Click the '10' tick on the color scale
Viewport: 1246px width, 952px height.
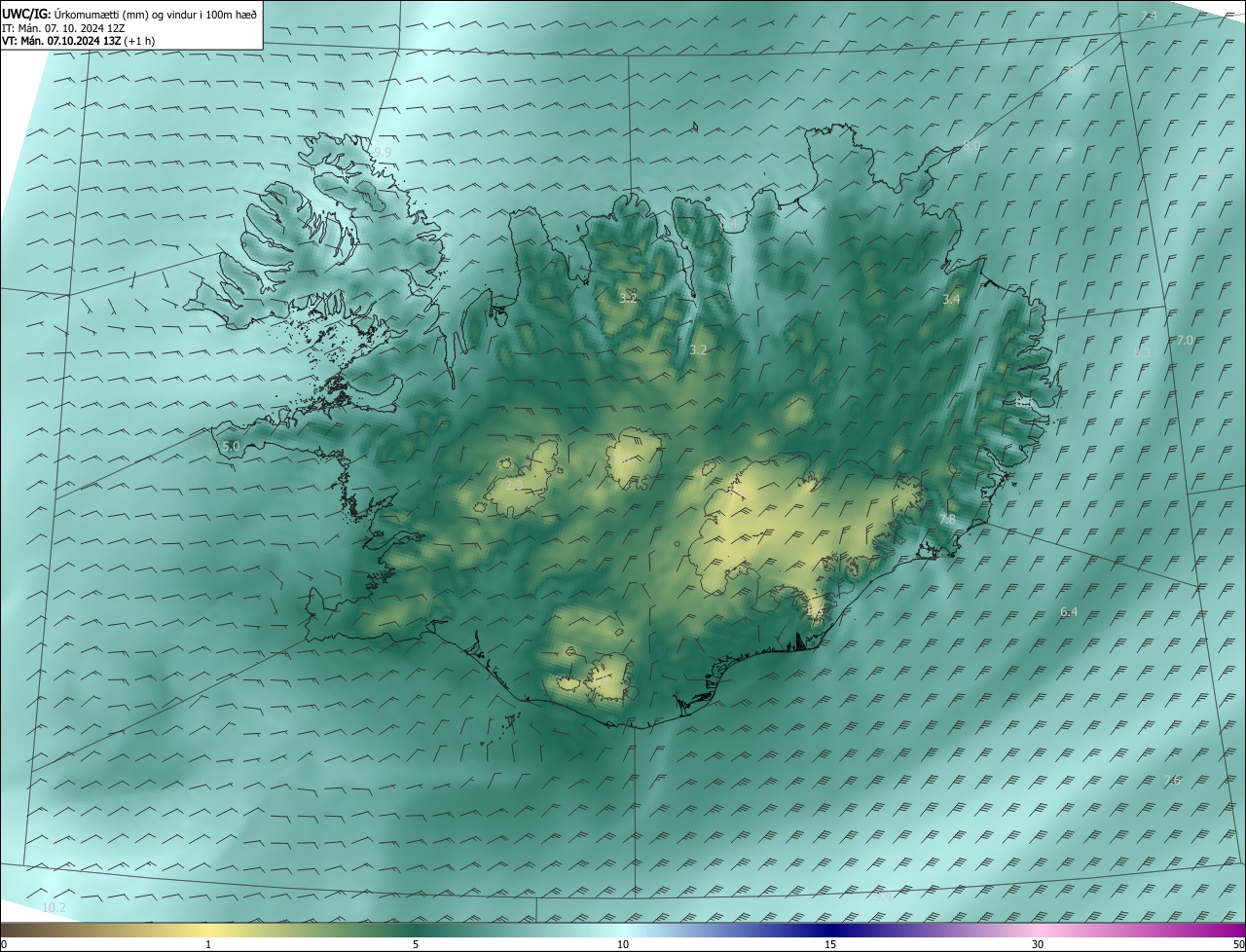coord(623,944)
